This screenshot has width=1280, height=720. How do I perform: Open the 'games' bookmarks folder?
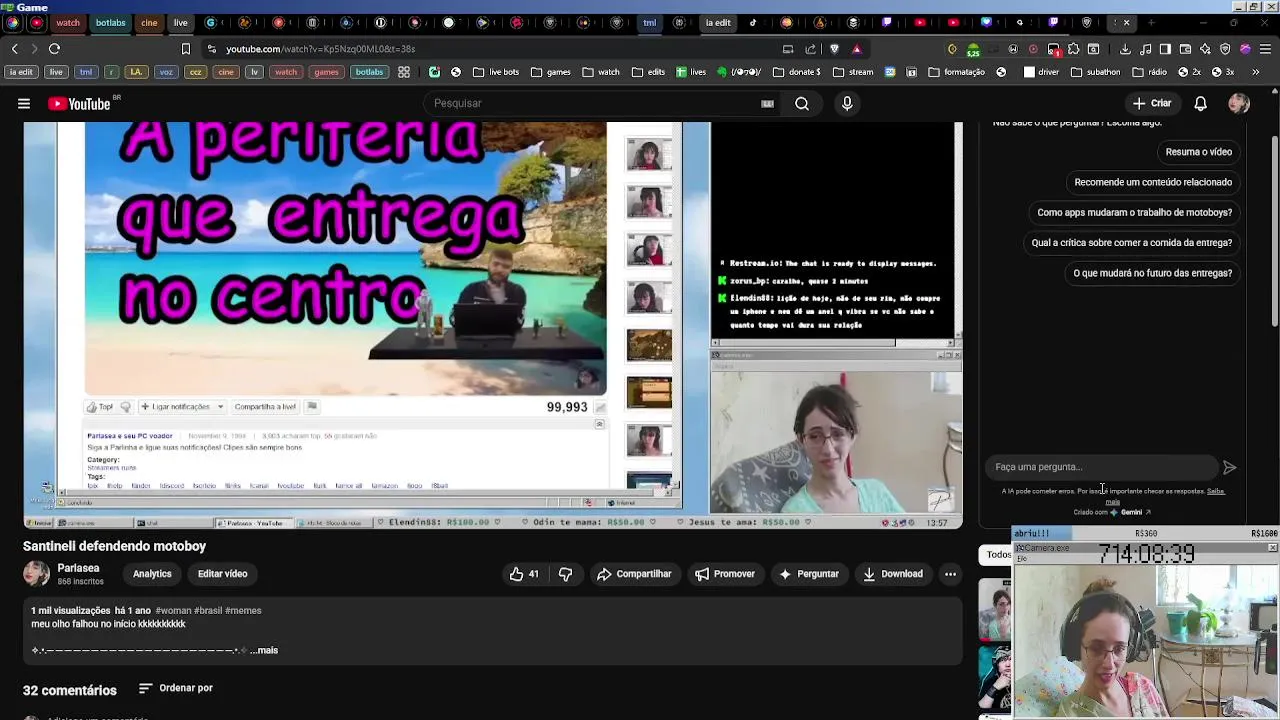(551, 72)
